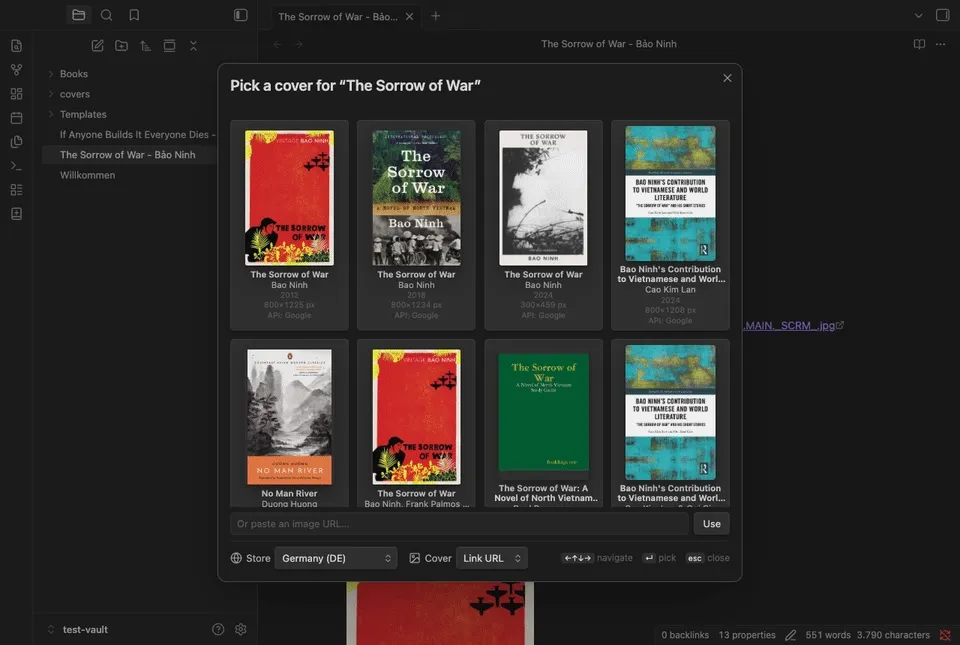960x645 pixels.
Task: Navigate forward arrow in note header
Action: coord(299,44)
